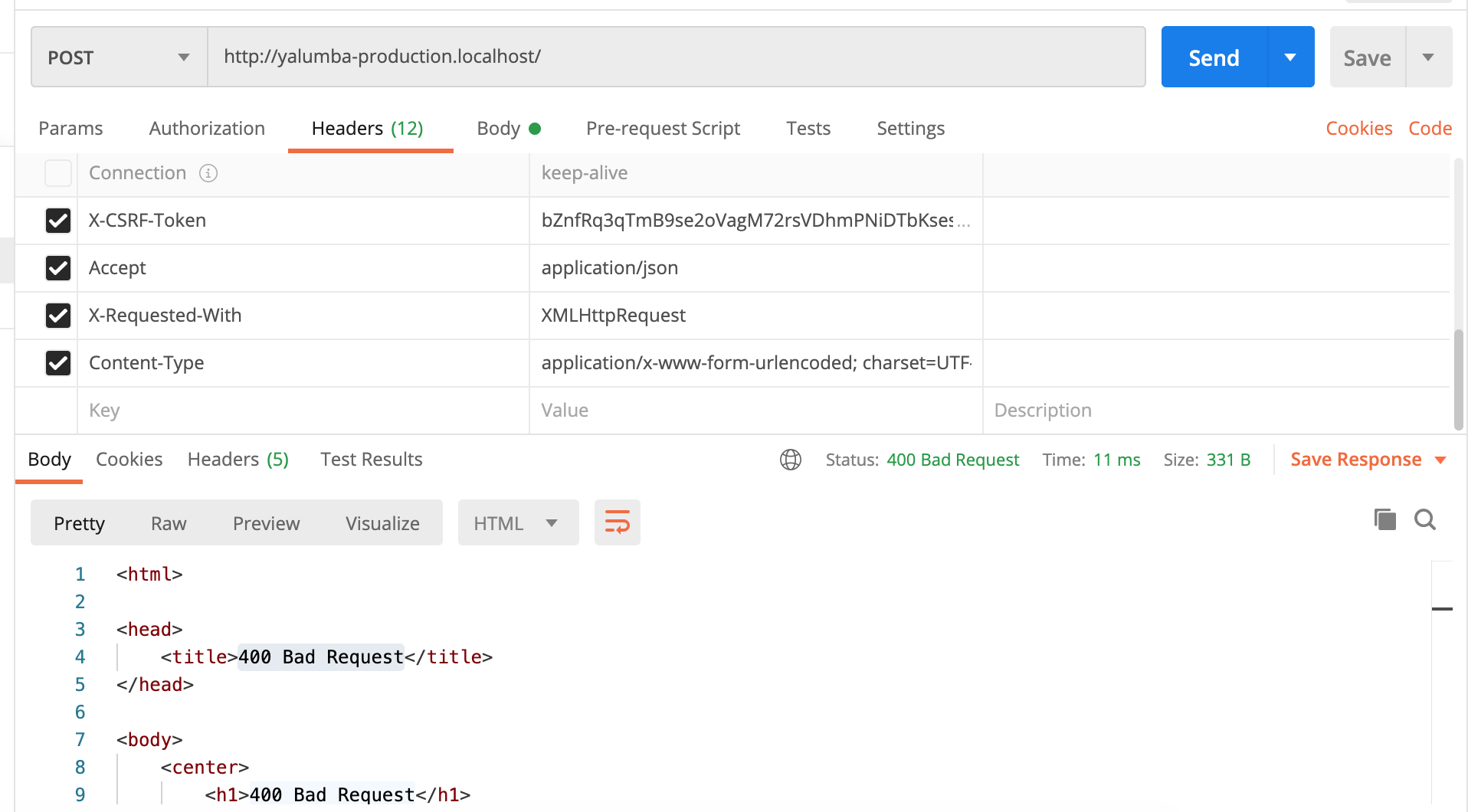Uncheck the Accept header checkbox
Viewport: 1468px width, 812px height.
pyautogui.click(x=58, y=268)
